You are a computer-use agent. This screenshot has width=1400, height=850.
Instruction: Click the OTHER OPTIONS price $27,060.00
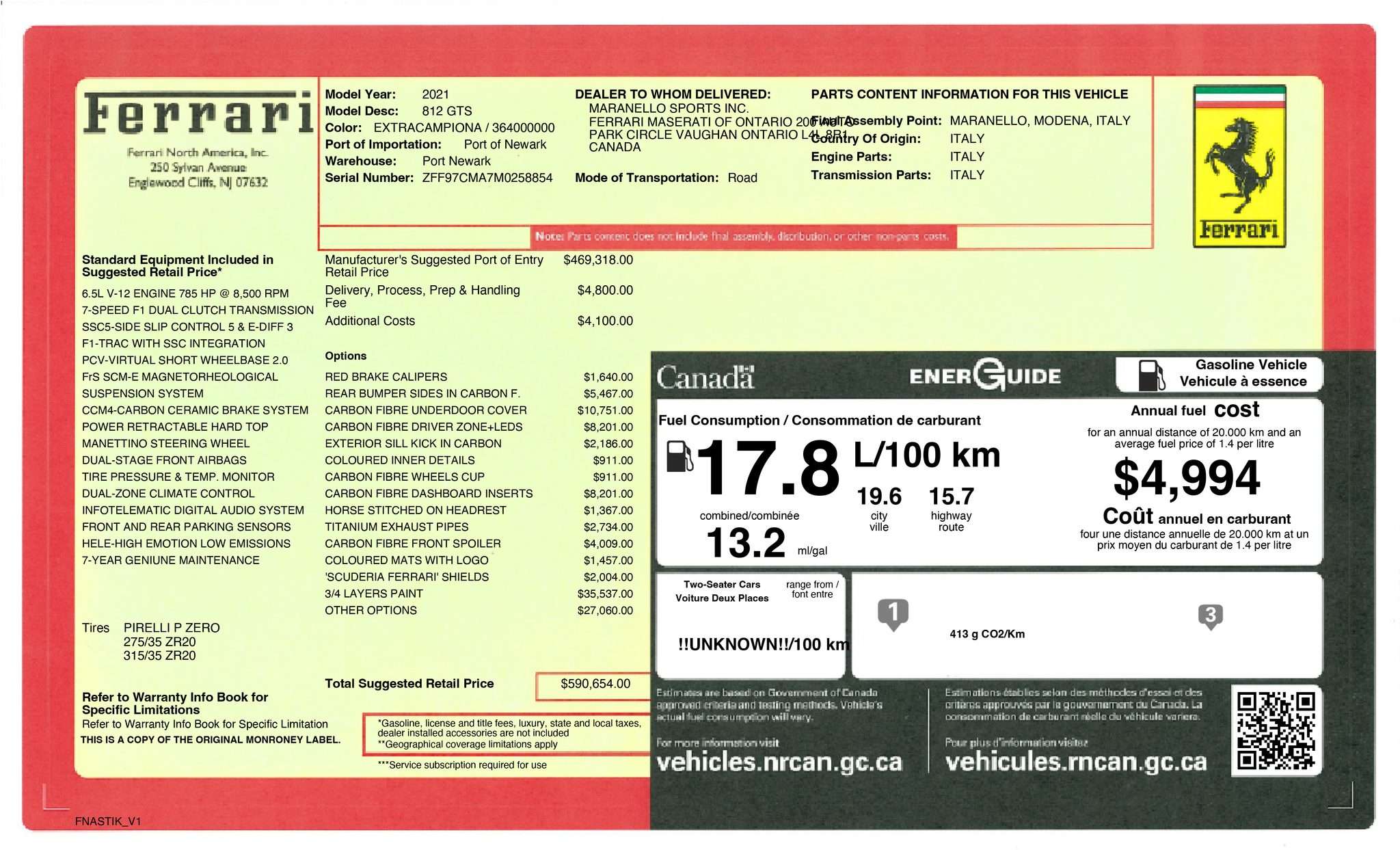coord(605,610)
